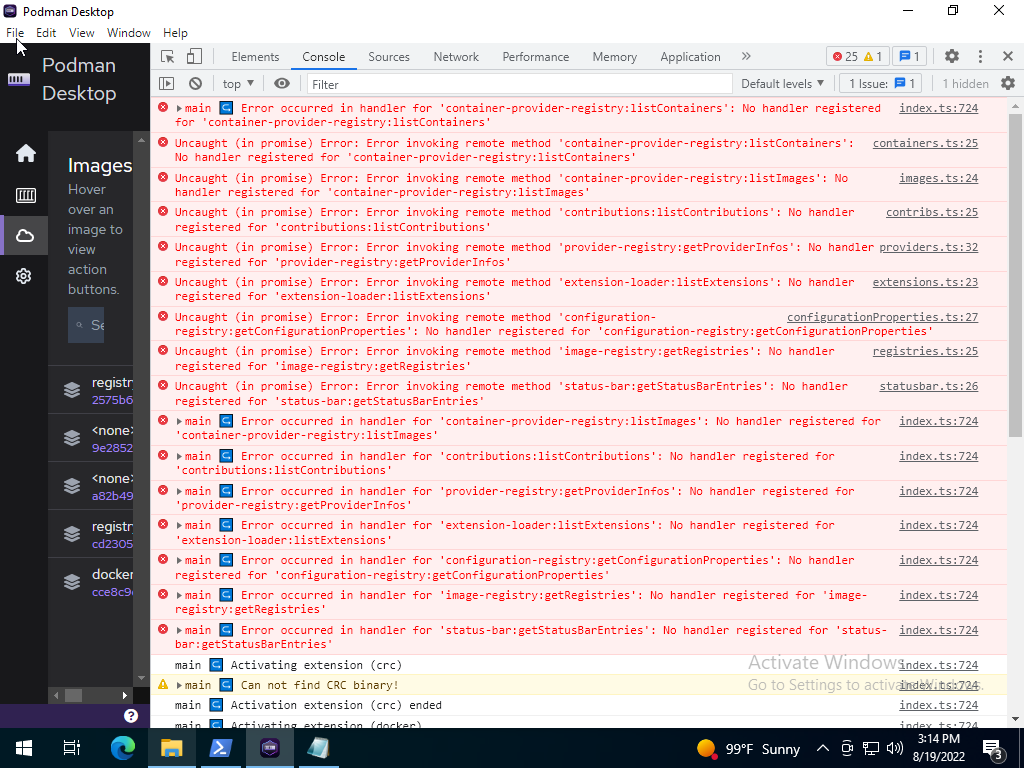Go to Home dashboard in sidebar
This screenshot has width=1024, height=768.
point(25,153)
